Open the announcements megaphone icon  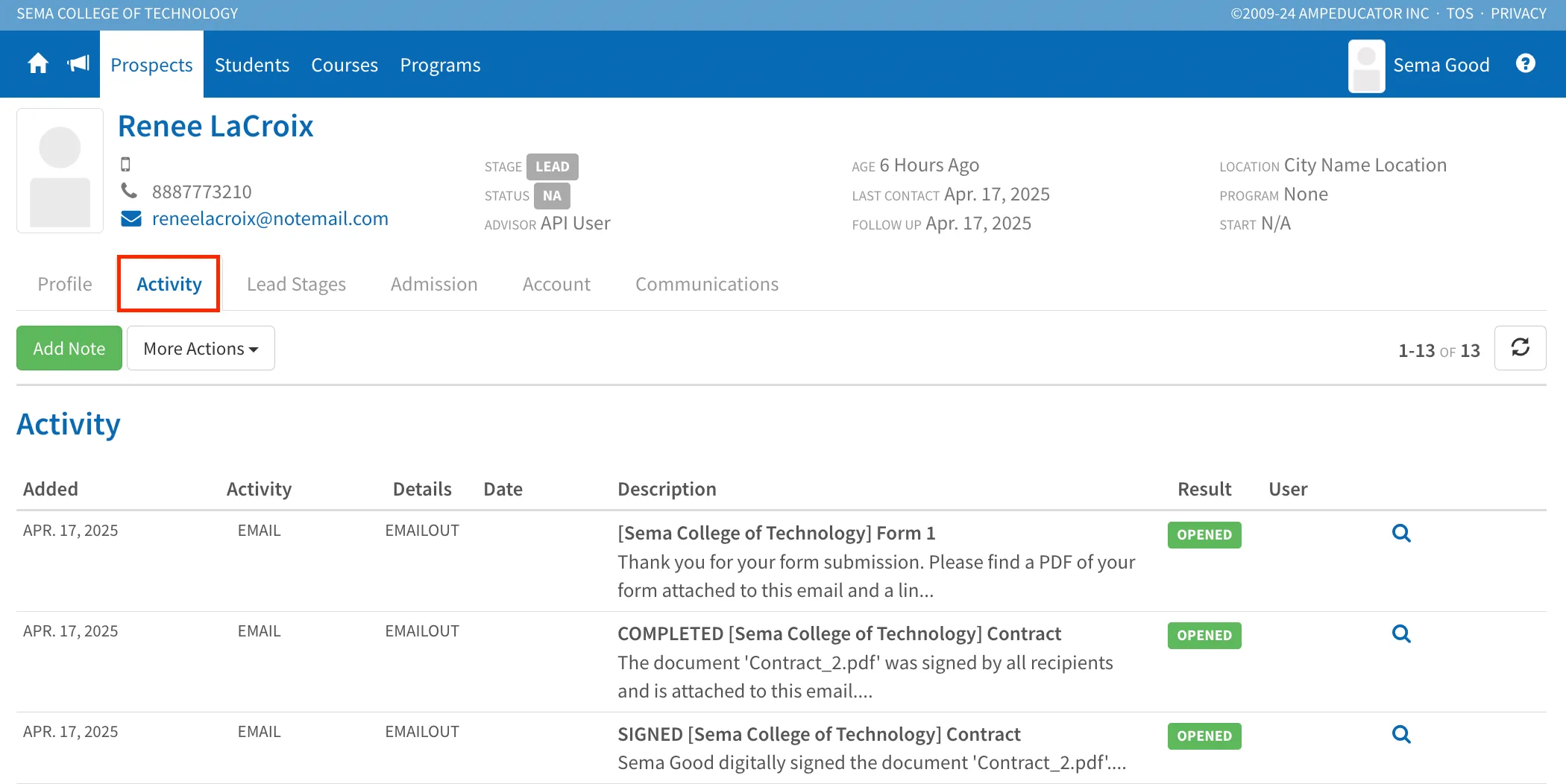78,64
